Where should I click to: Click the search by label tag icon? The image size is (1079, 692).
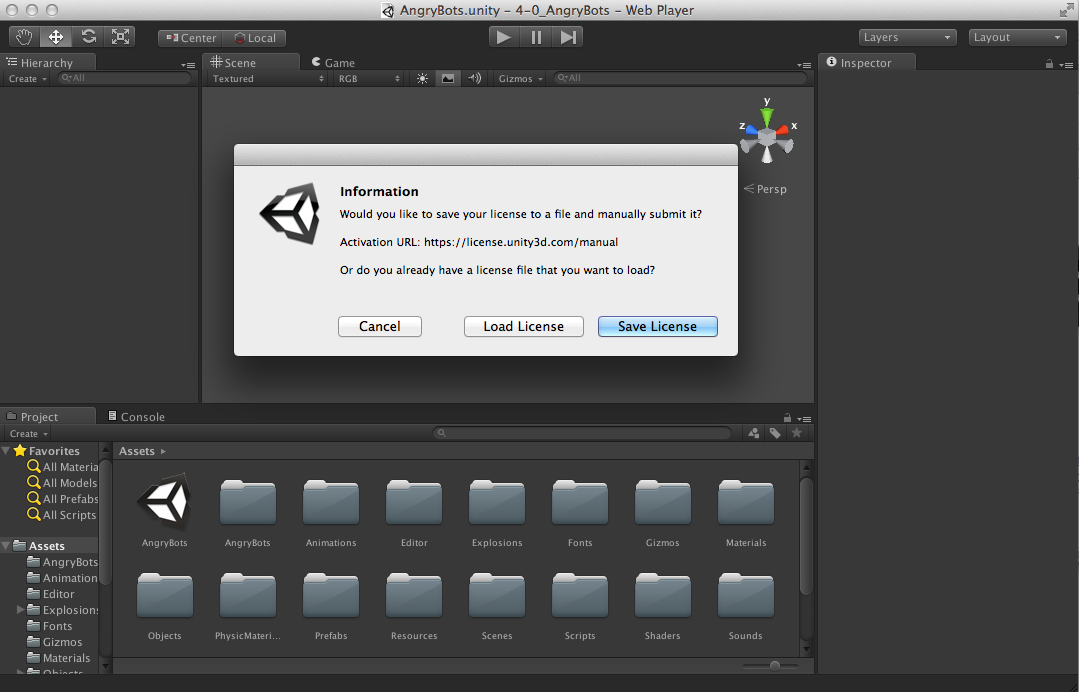point(776,433)
